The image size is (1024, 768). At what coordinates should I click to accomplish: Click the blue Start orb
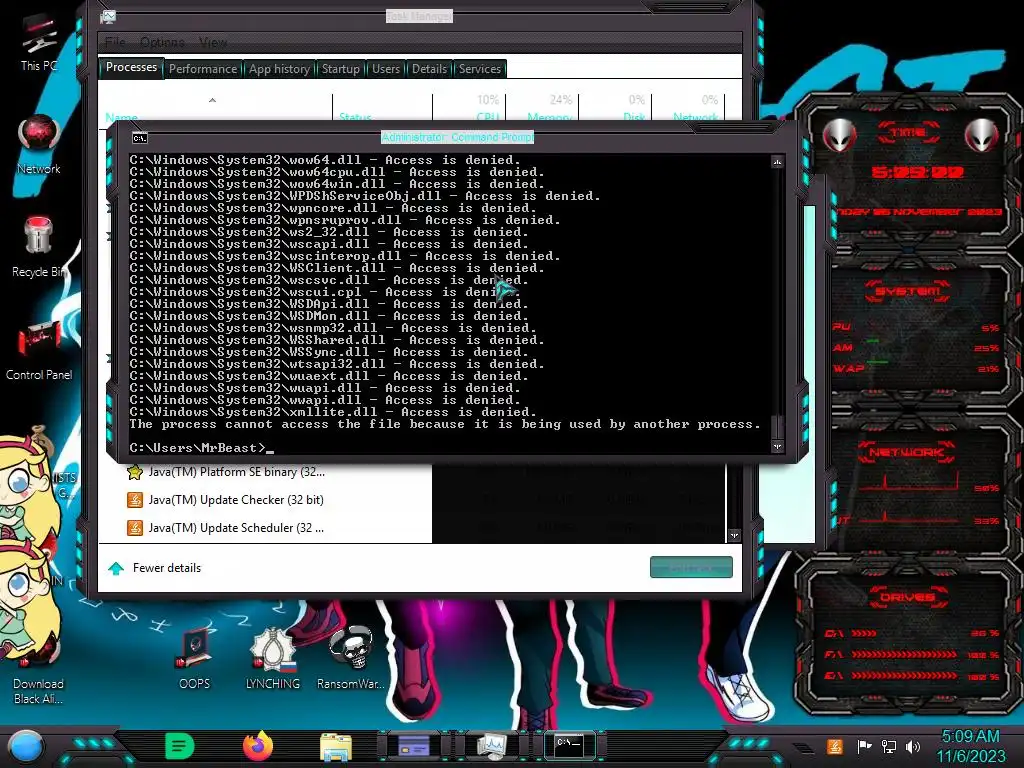coord(26,746)
